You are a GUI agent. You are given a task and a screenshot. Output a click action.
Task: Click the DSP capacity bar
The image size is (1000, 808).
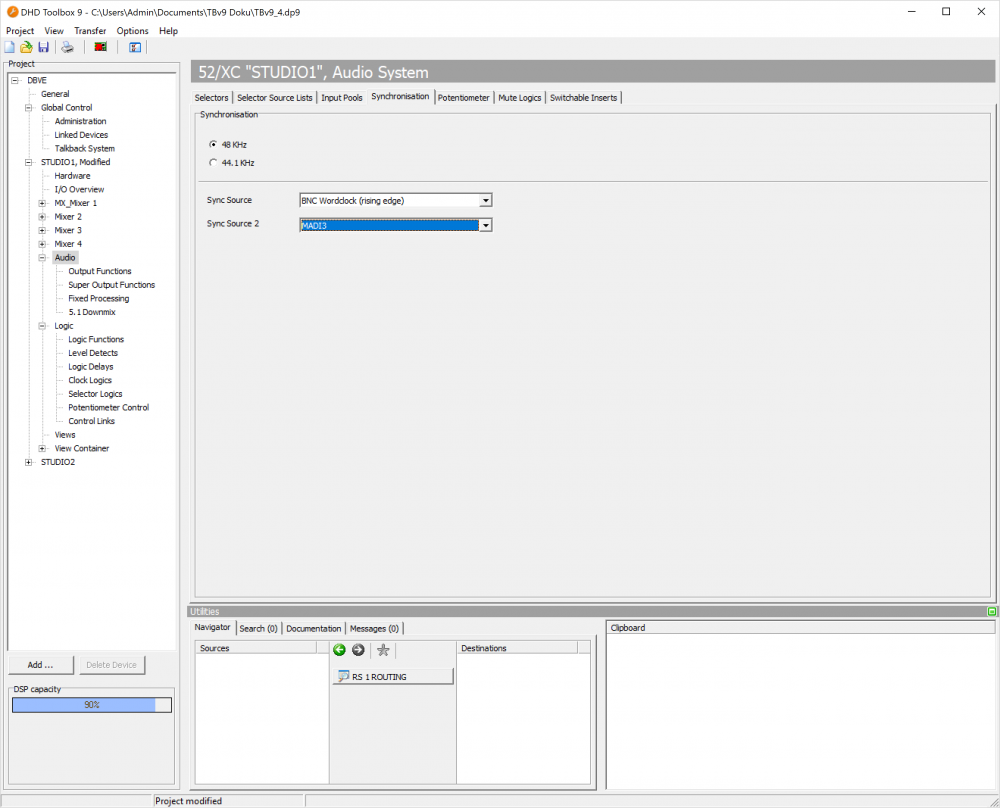[x=91, y=704]
